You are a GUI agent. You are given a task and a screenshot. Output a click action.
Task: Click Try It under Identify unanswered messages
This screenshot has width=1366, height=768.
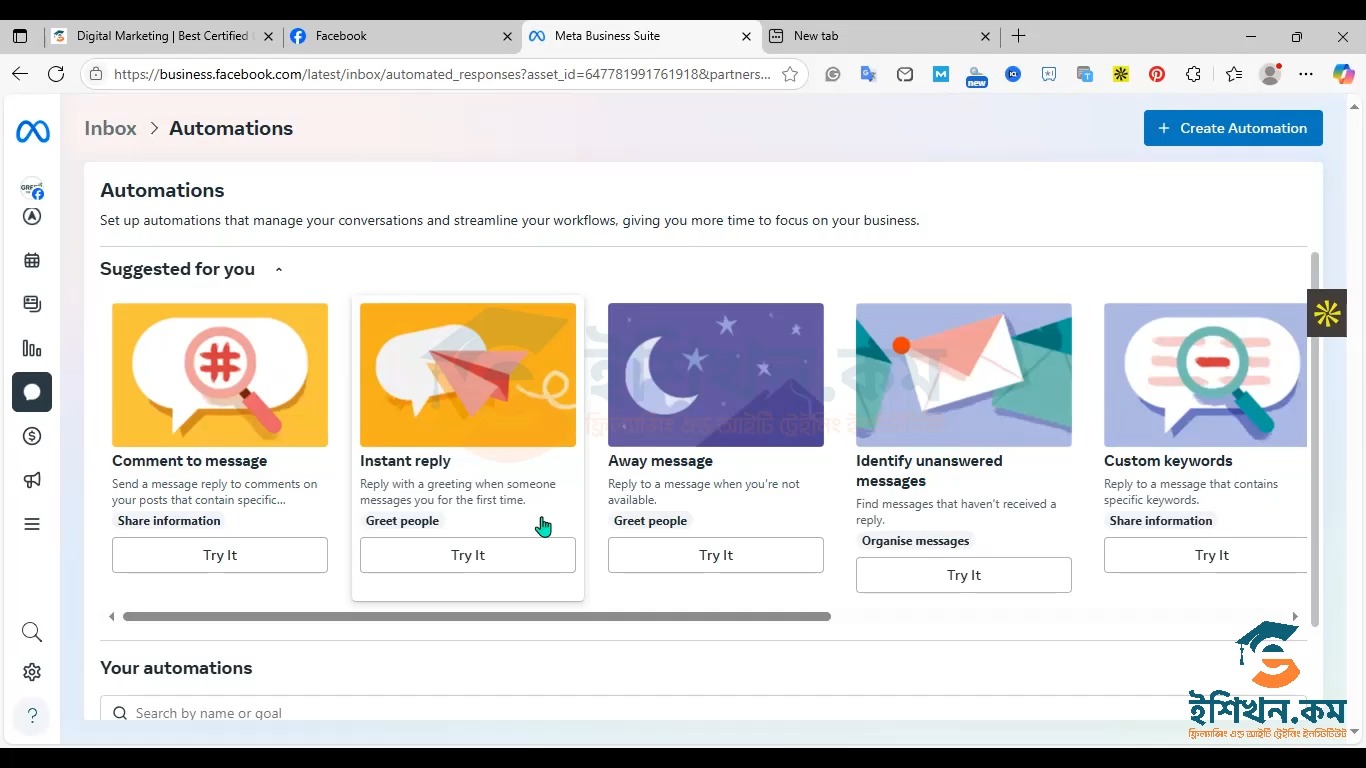click(964, 575)
